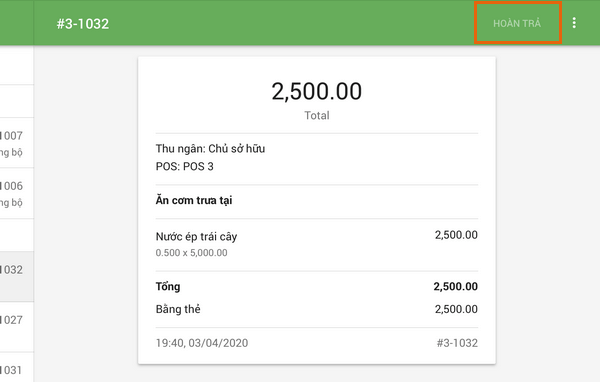Select the Nước ép trái cây item

point(196,237)
